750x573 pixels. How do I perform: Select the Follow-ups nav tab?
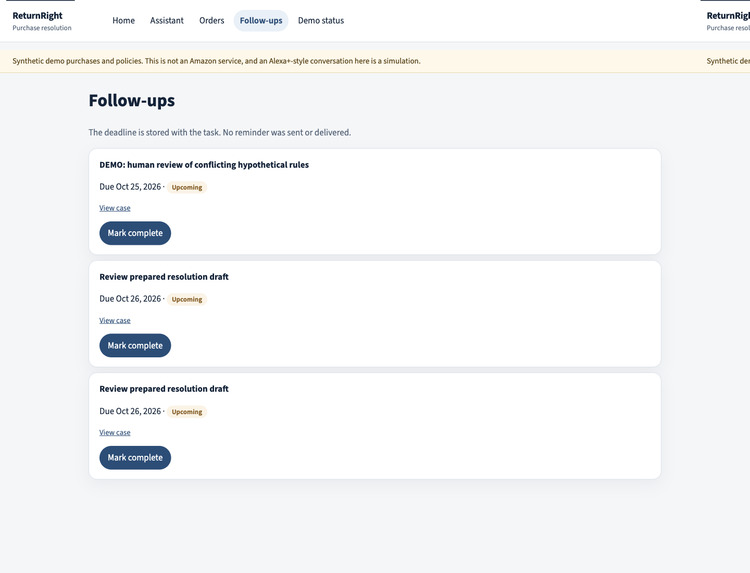point(261,21)
